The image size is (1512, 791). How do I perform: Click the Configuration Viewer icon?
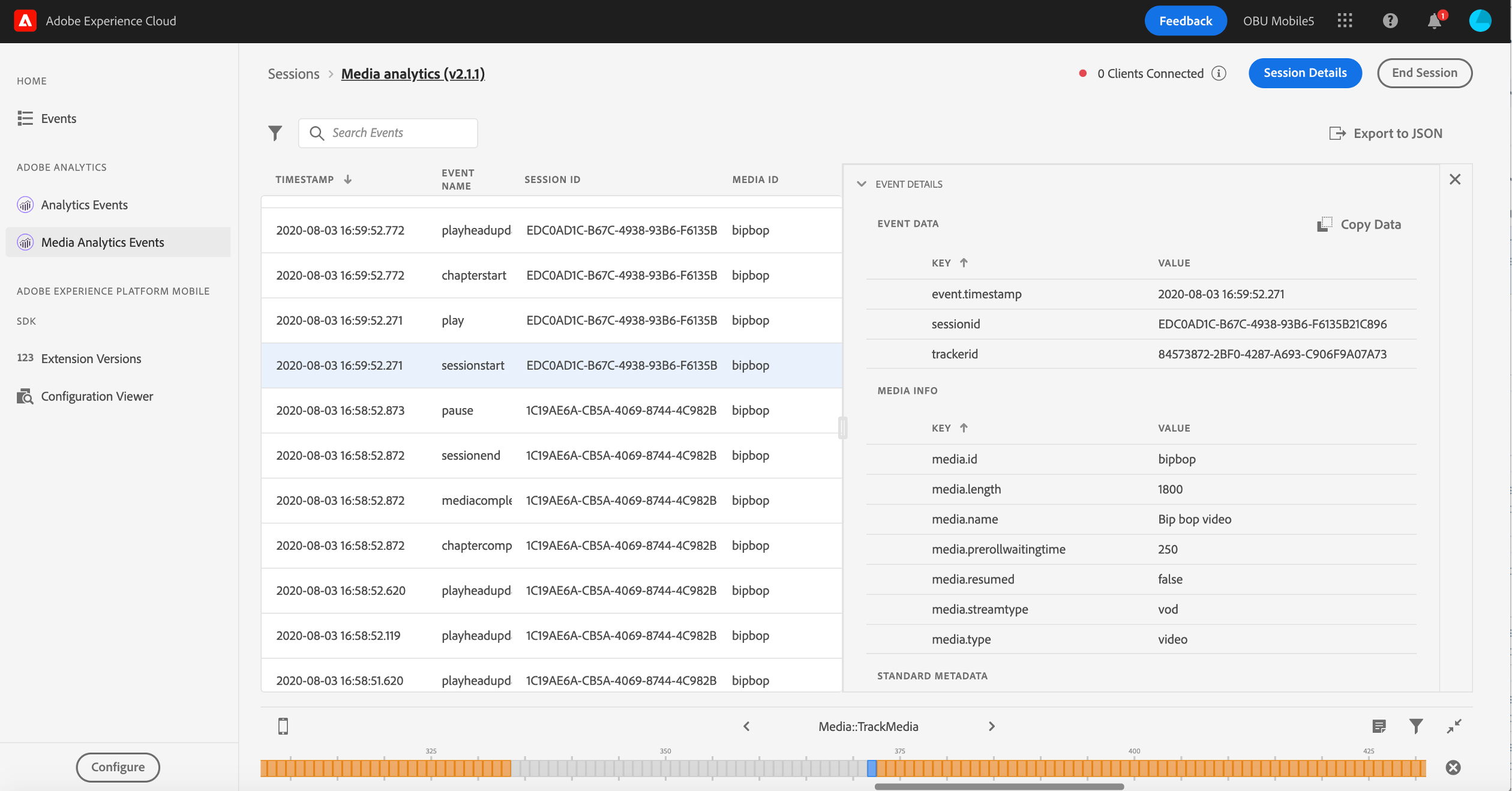click(x=25, y=397)
